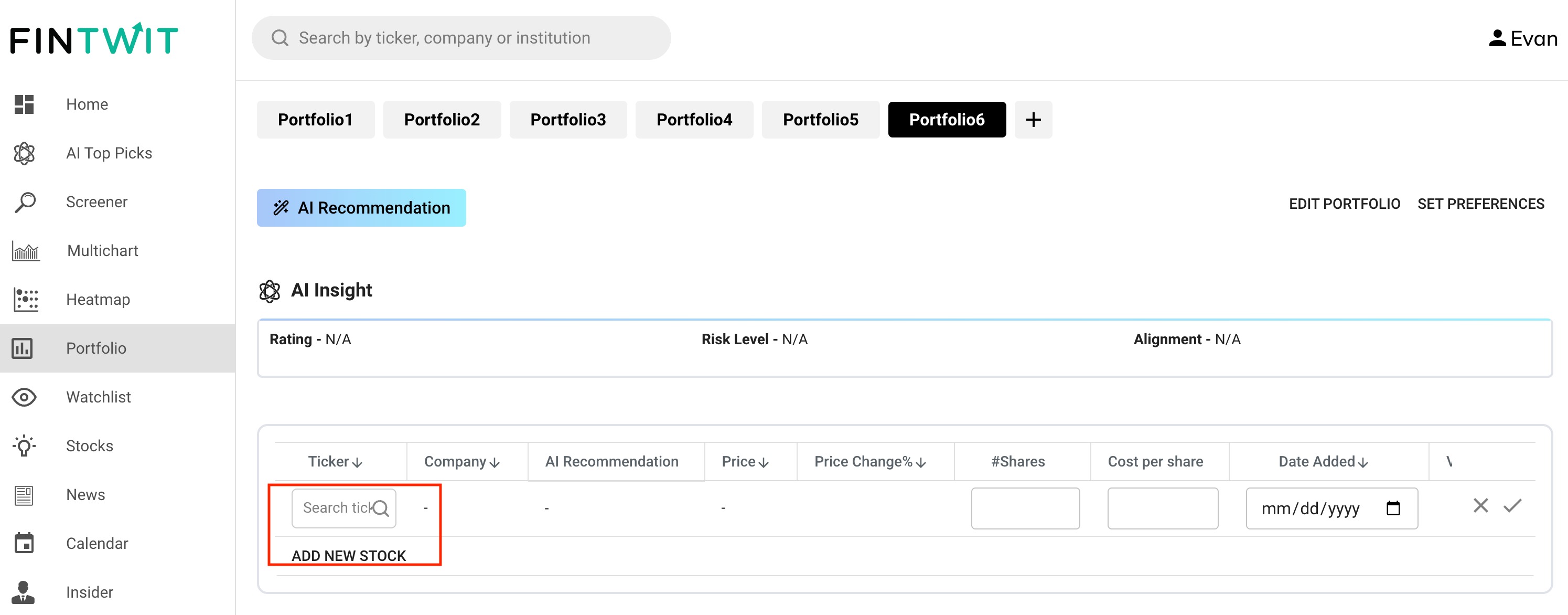Click the EDIT PORTFOLIO link
The width and height of the screenshot is (1568, 615).
click(x=1344, y=204)
